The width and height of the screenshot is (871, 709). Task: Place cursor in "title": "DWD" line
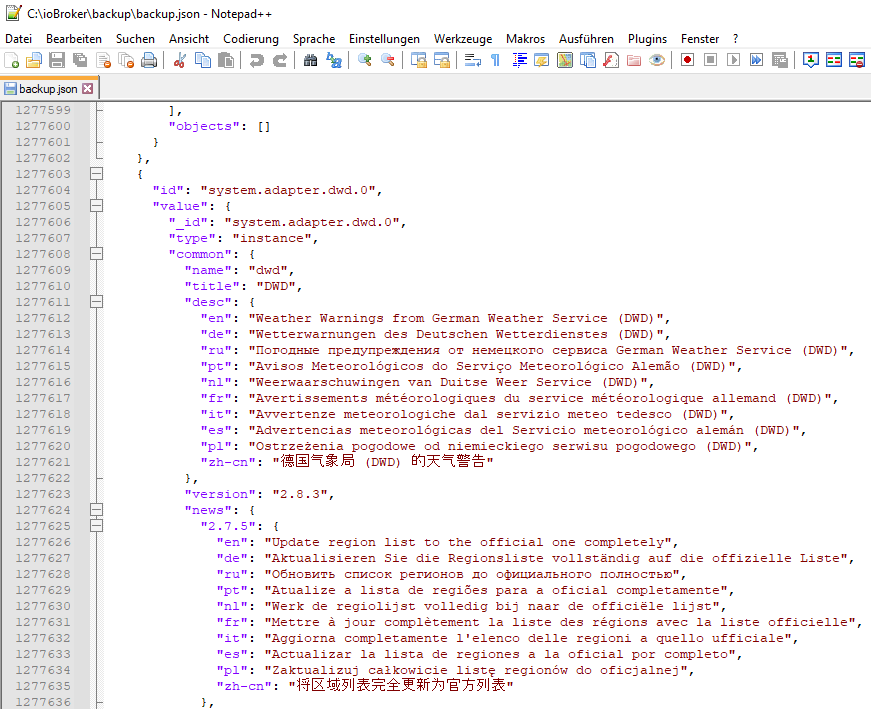click(x=243, y=286)
